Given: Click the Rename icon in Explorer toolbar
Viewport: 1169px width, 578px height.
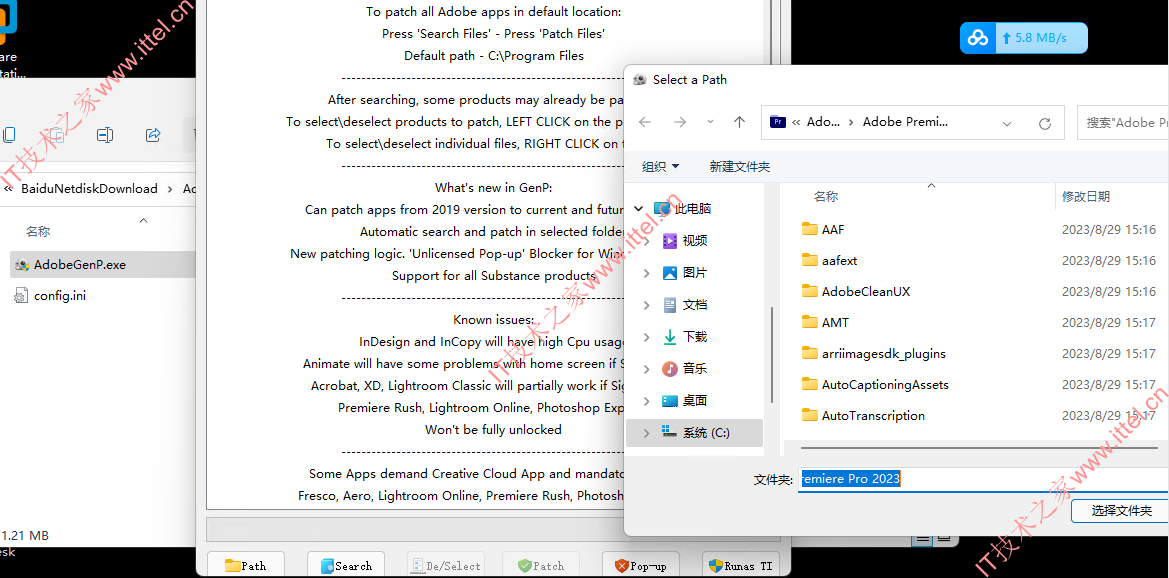Looking at the screenshot, I should click(105, 134).
